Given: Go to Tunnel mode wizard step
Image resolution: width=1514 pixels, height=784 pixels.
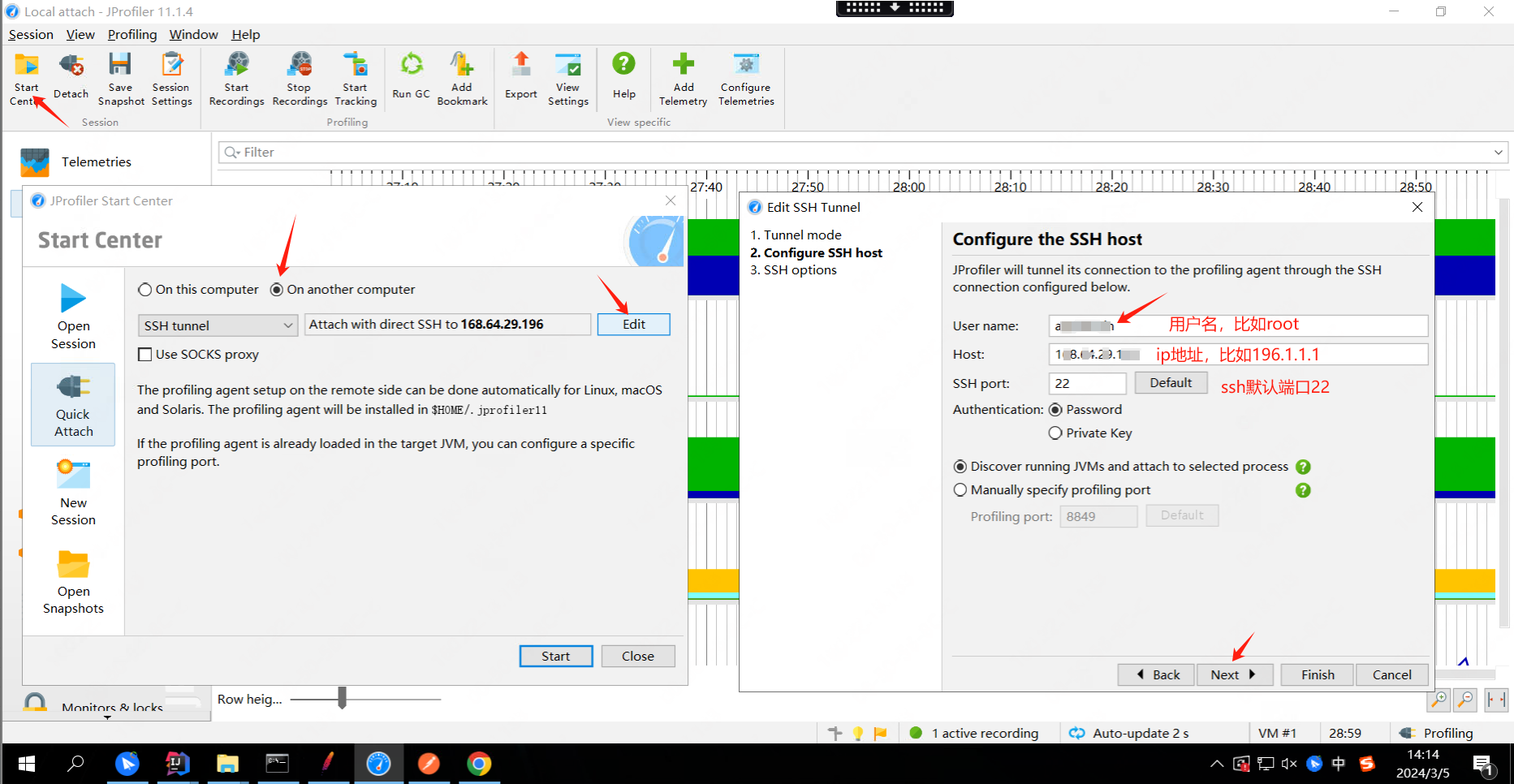Looking at the screenshot, I should pos(796,235).
